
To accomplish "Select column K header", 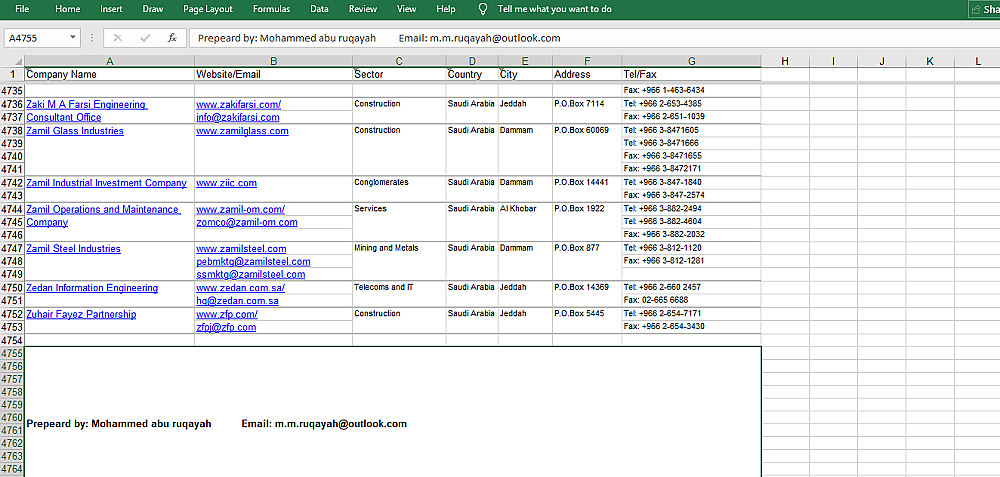I will (930, 61).
